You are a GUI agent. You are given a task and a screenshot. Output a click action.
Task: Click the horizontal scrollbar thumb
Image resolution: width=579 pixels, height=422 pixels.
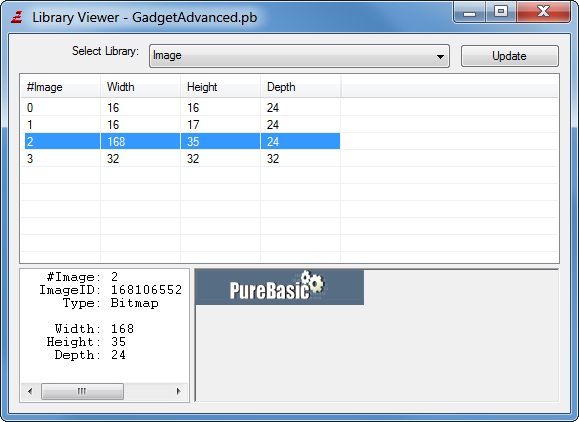coord(82,391)
